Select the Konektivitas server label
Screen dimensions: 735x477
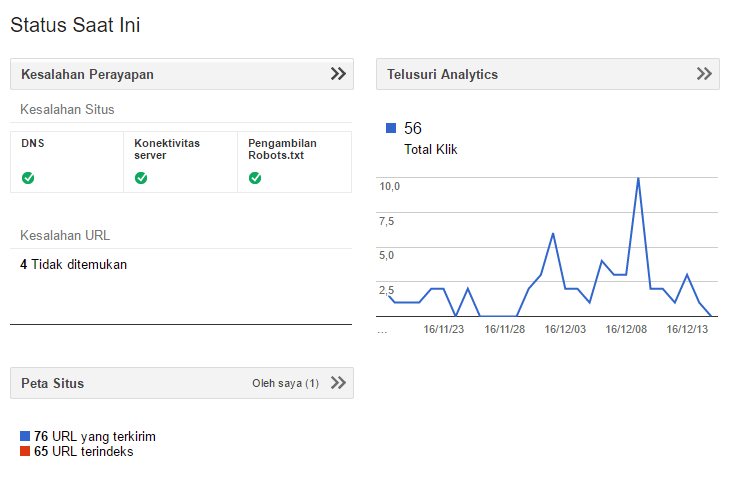[x=167, y=149]
